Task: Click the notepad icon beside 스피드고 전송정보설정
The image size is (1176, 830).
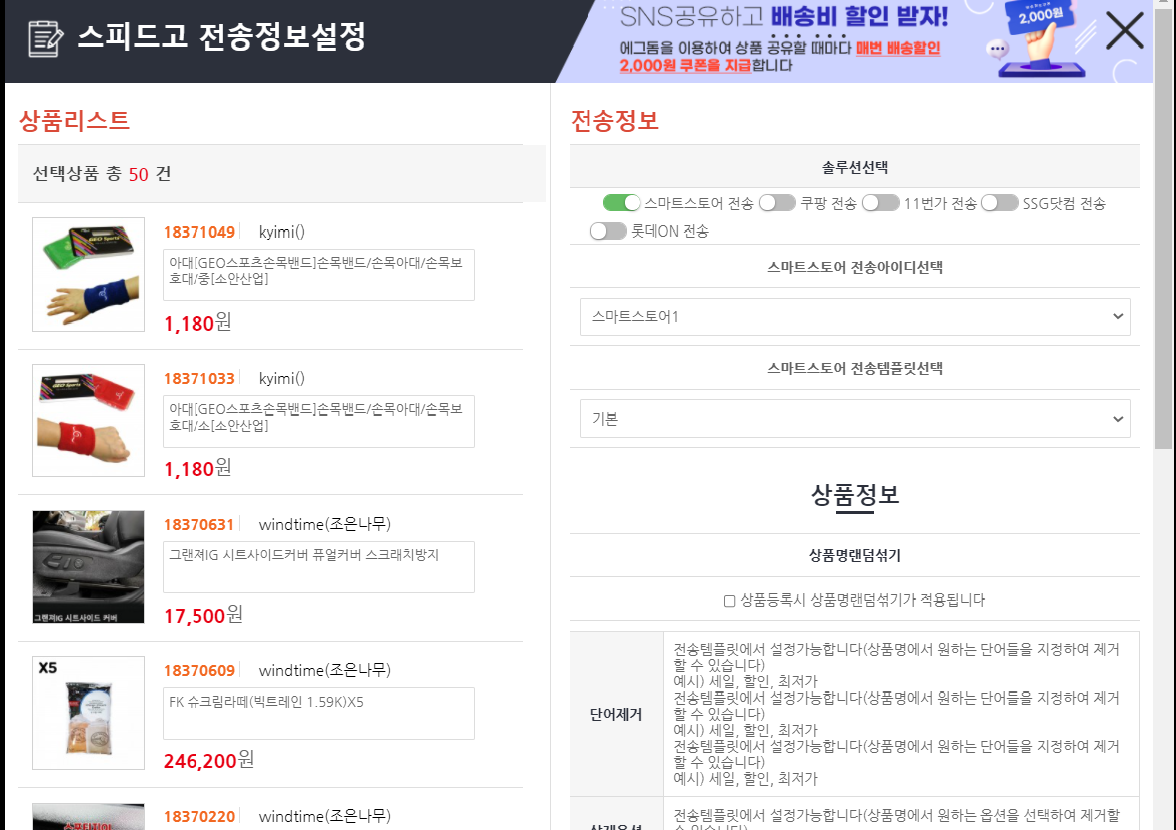Action: pyautogui.click(x=45, y=38)
